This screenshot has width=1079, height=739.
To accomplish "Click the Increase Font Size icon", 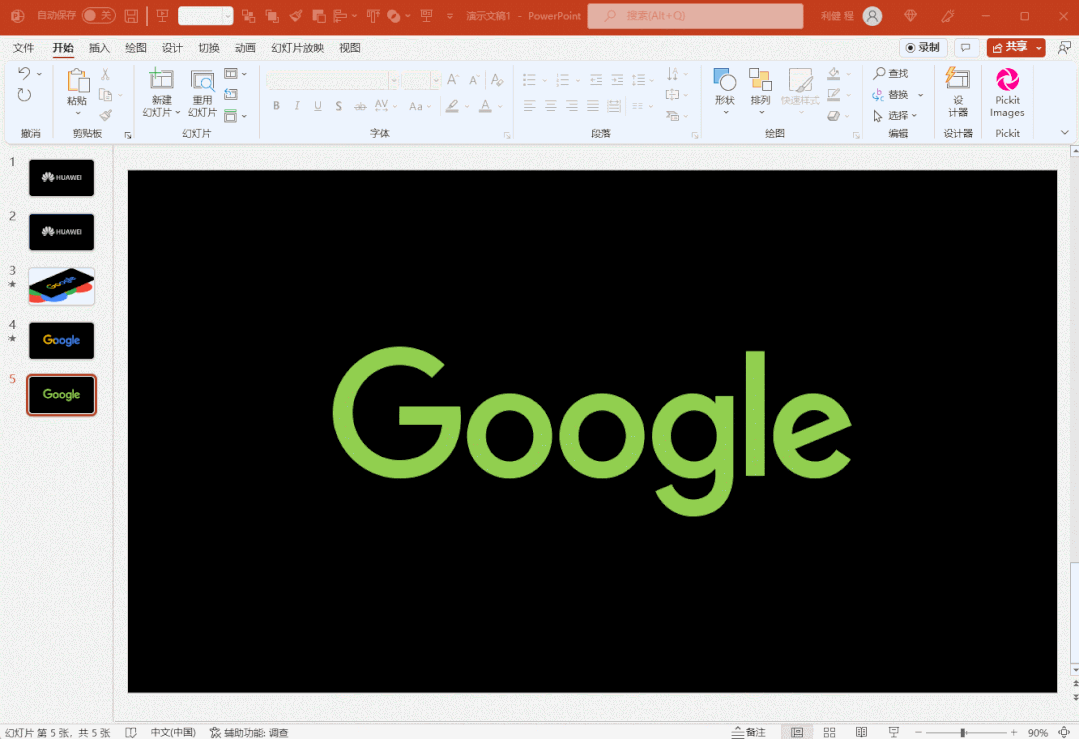I will point(452,80).
